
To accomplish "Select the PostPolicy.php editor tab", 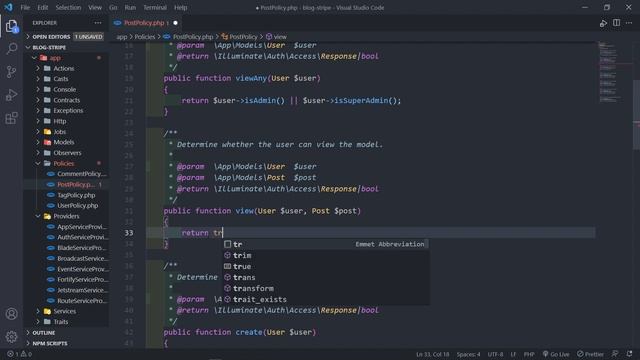I will (x=146, y=23).
